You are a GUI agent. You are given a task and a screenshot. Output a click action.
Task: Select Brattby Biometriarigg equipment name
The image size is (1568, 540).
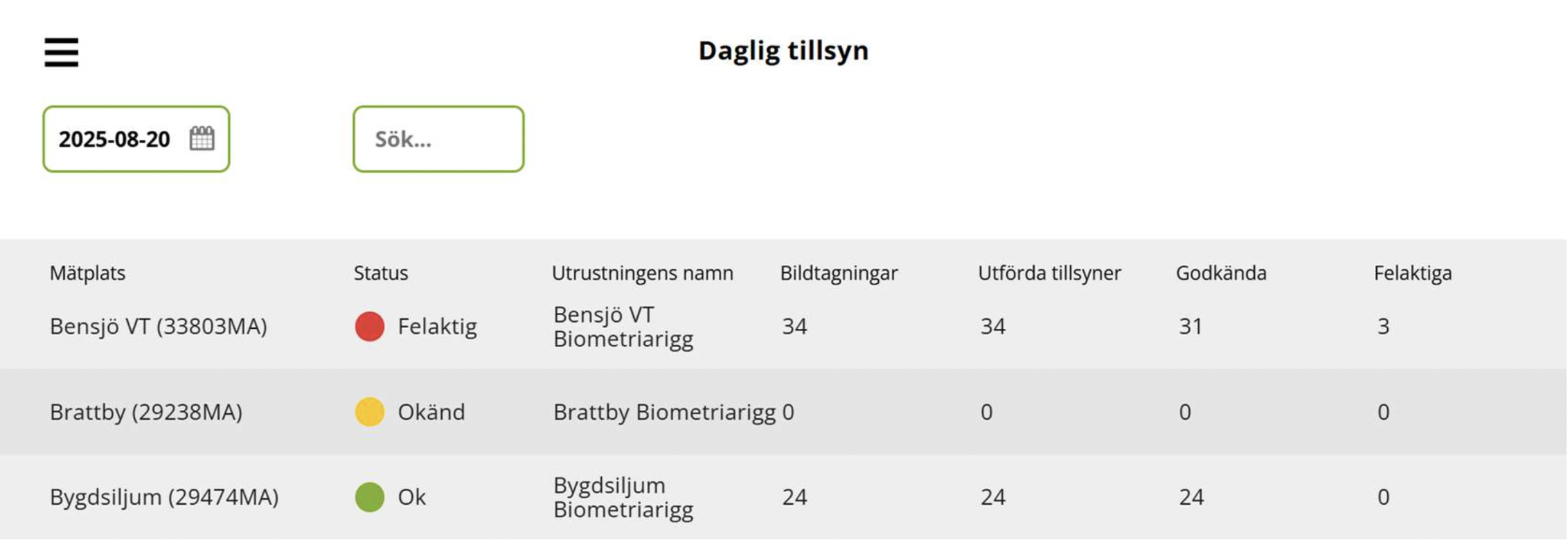664,412
